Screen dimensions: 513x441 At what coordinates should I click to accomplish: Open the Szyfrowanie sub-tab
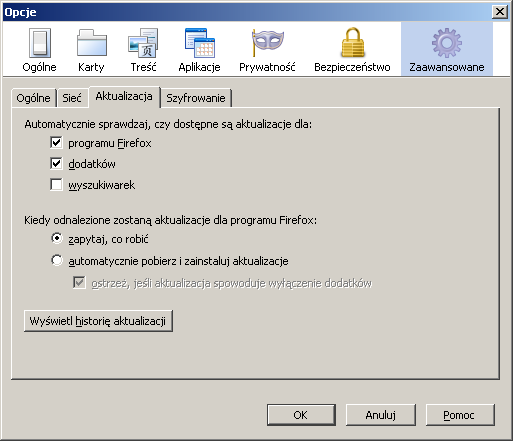pos(196,98)
